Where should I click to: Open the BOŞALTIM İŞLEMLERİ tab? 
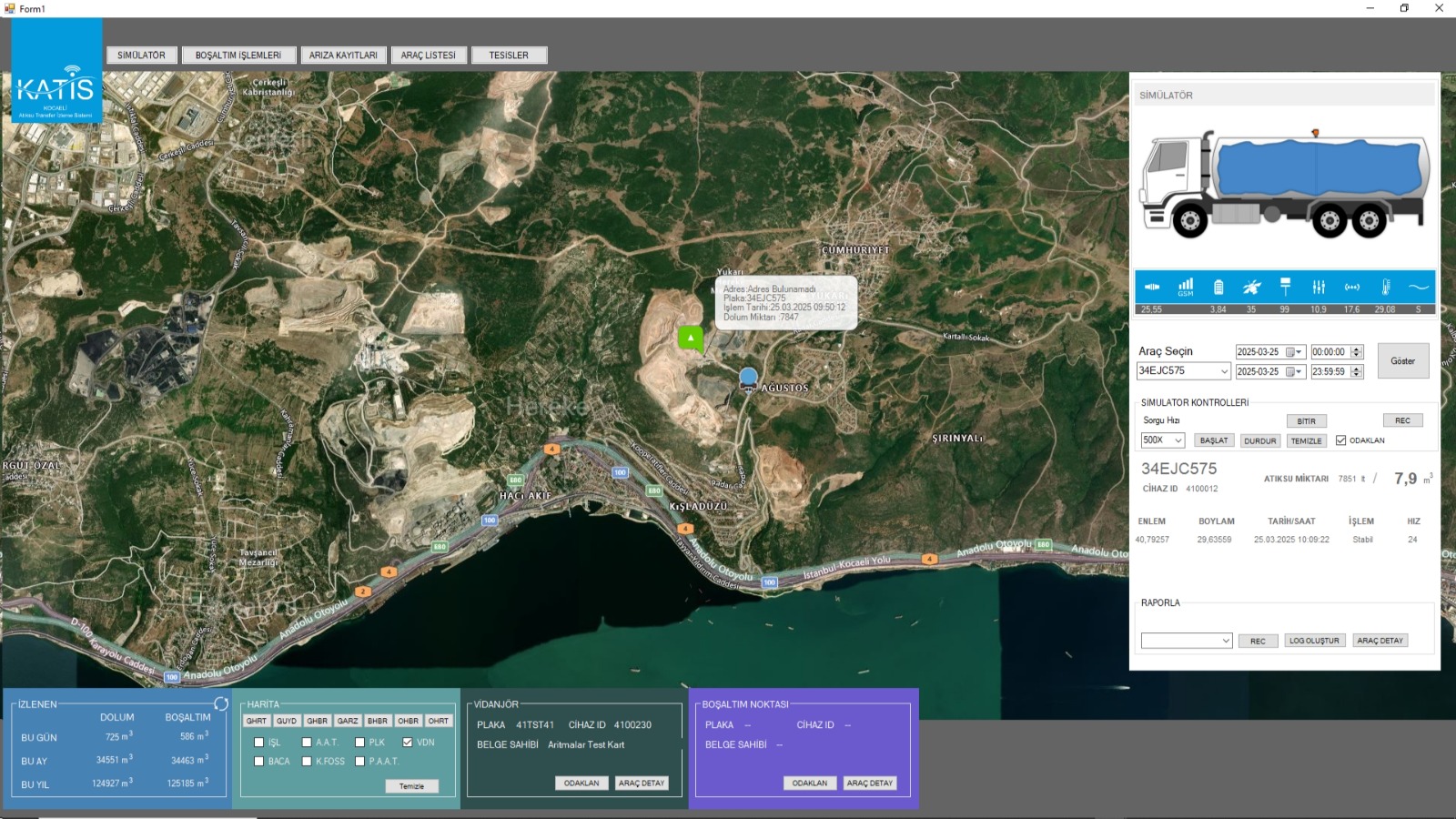[238, 56]
